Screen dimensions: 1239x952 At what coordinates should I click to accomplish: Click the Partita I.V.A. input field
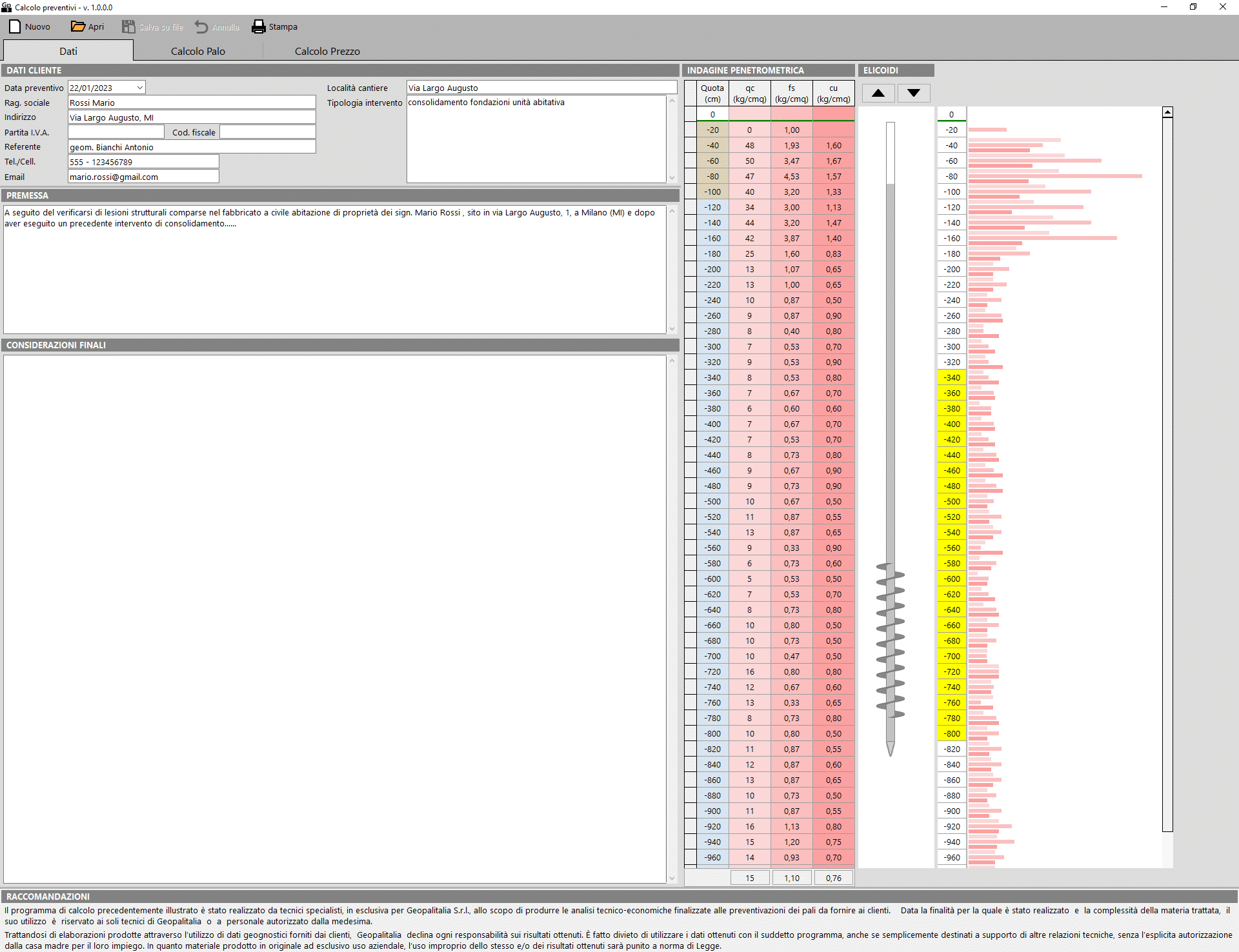coord(116,132)
